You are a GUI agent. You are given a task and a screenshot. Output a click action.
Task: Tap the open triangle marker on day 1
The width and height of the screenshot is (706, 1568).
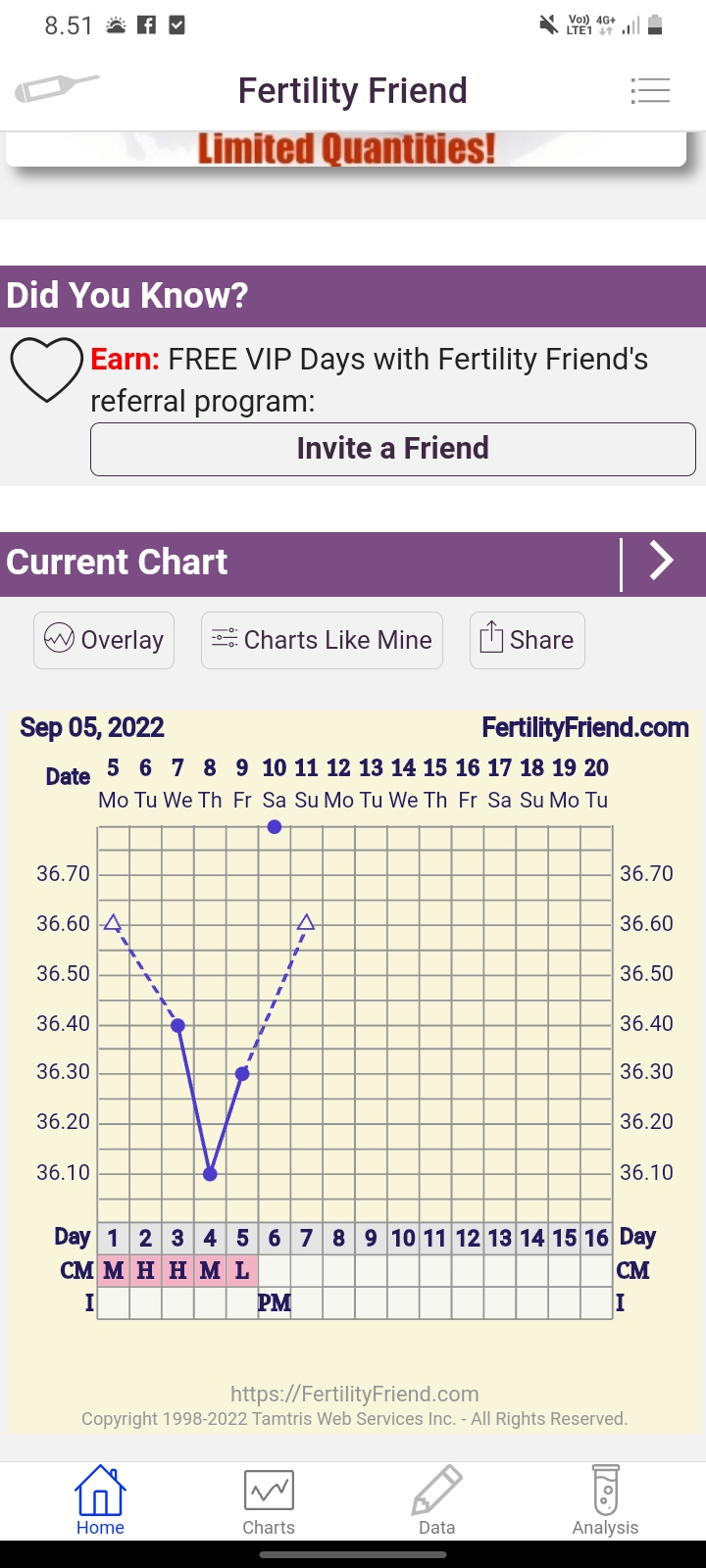[x=113, y=923]
